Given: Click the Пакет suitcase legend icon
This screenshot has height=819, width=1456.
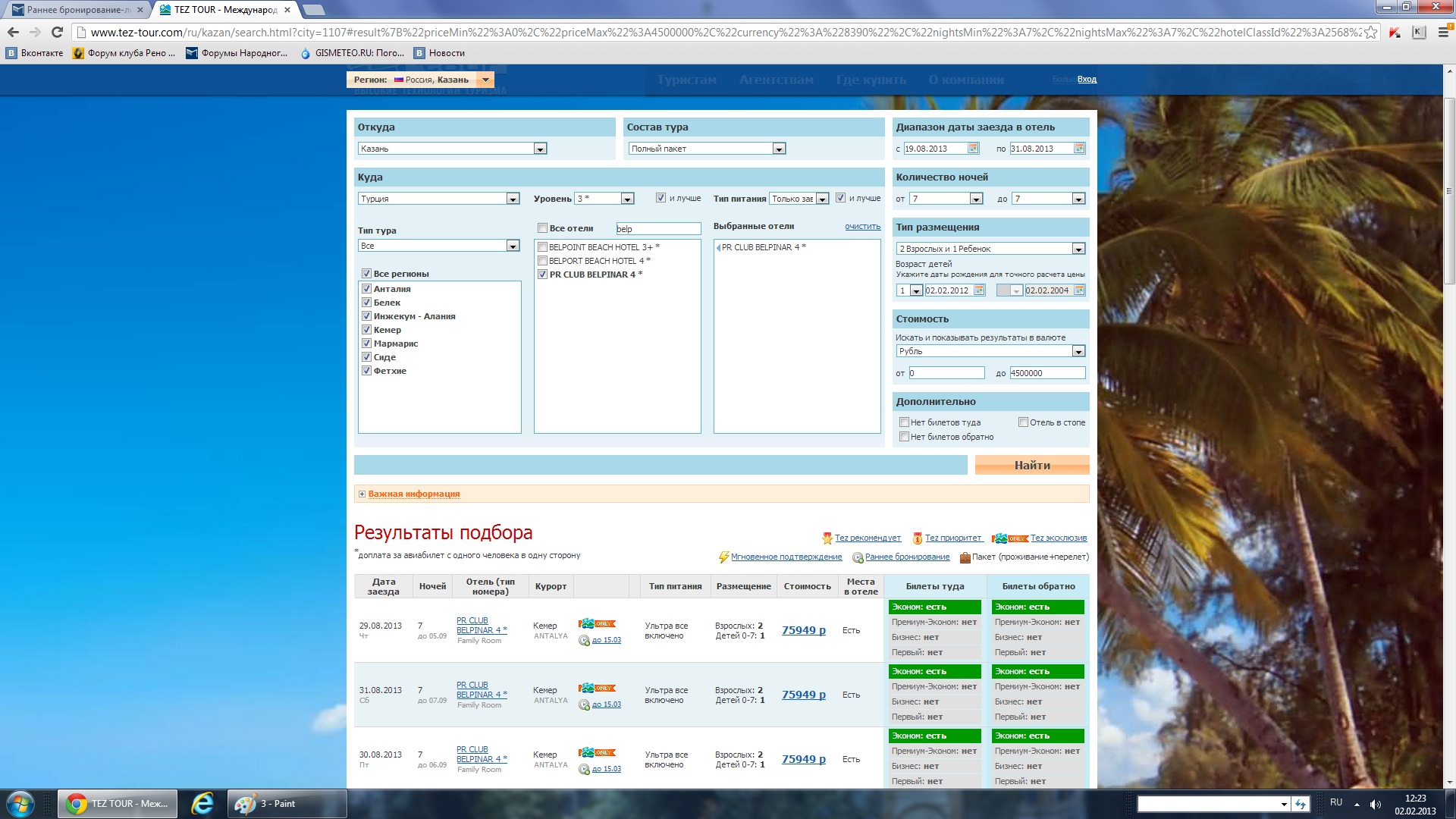Looking at the screenshot, I should (965, 557).
